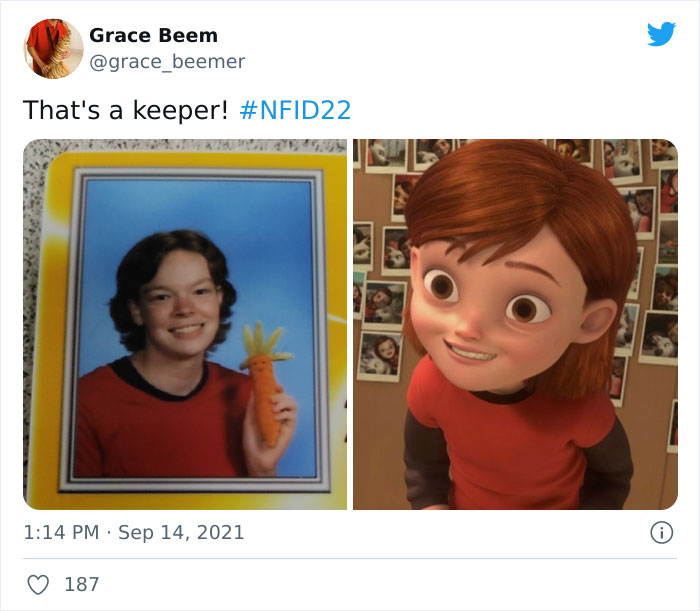
Task: Click the Sep 14, 2021 date
Action: click(x=181, y=532)
